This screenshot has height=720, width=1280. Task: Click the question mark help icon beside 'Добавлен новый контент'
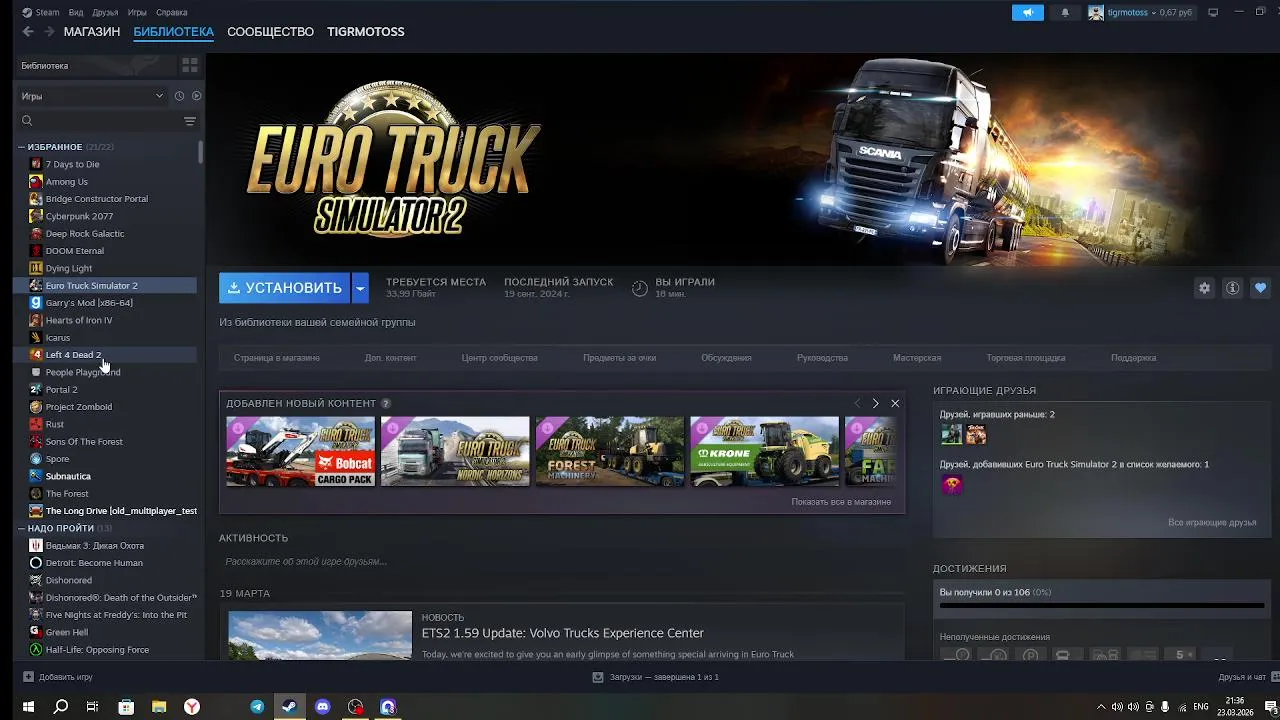point(386,403)
